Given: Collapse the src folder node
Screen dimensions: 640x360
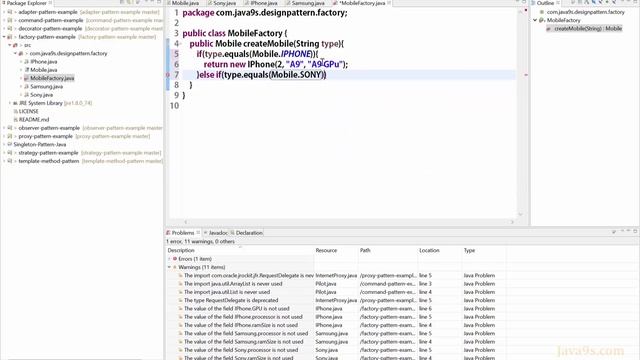Looking at the screenshot, I should (10, 45).
